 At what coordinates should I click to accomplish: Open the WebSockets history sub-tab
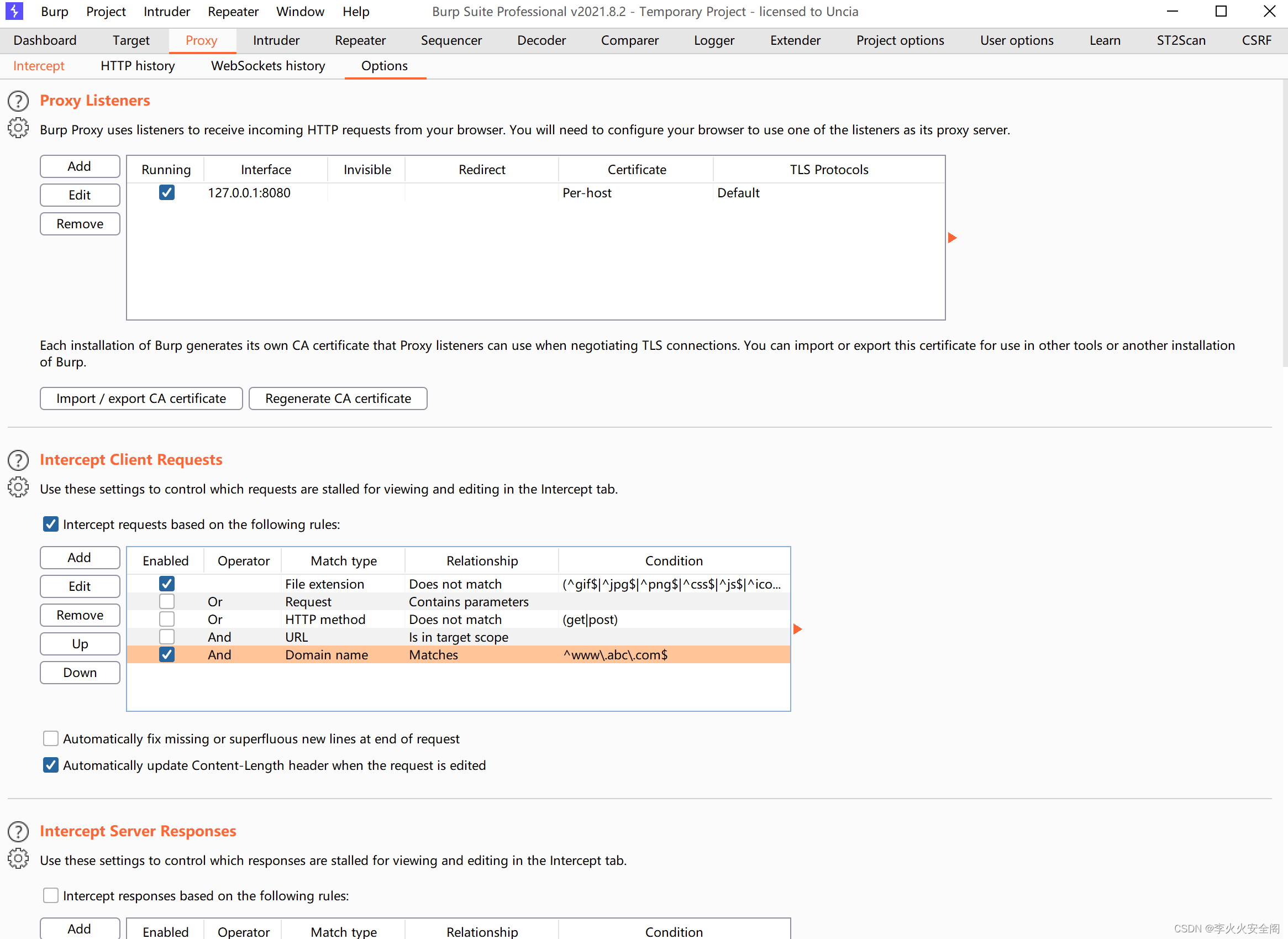click(268, 66)
